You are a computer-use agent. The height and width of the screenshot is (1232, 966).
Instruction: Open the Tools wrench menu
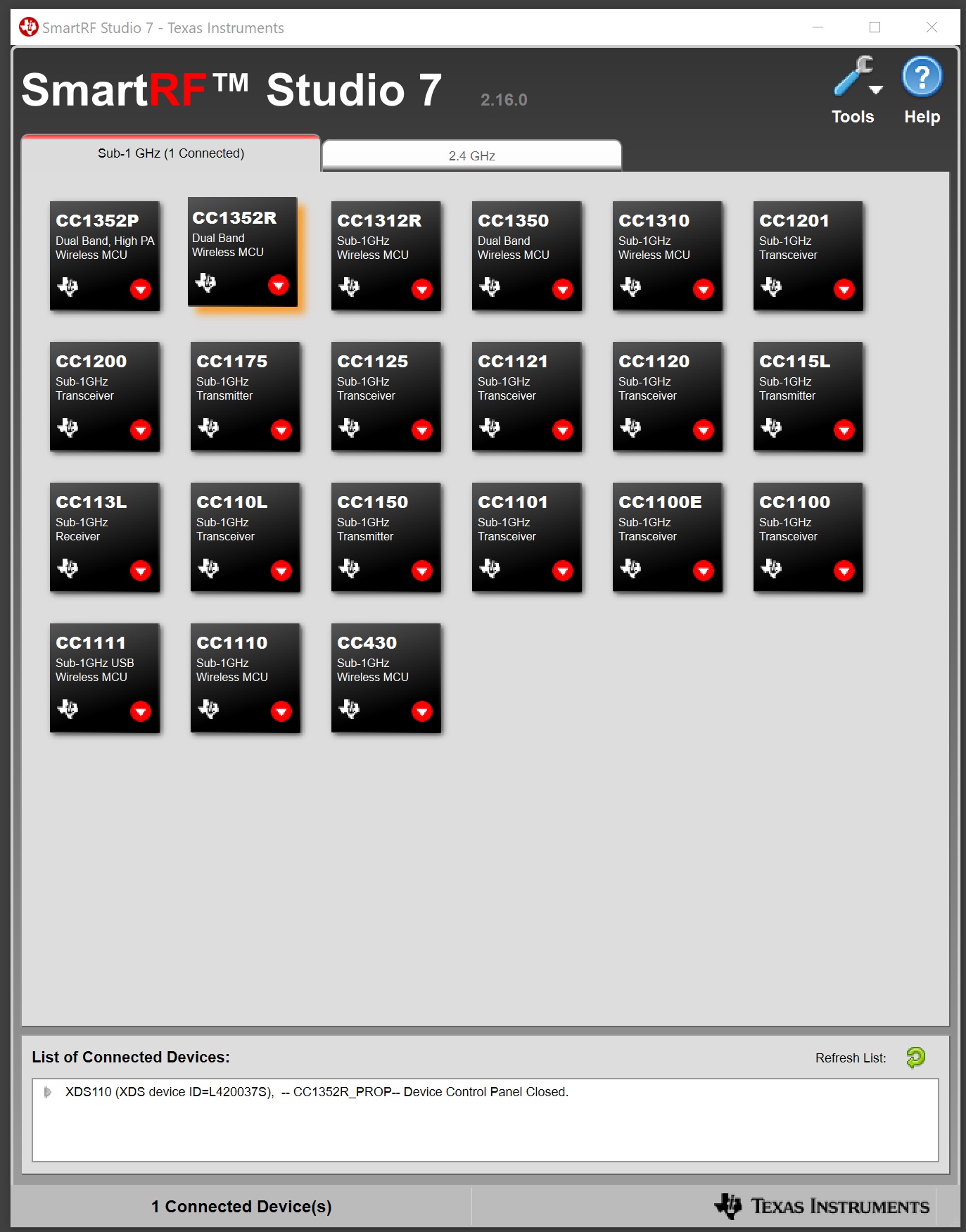(x=857, y=77)
